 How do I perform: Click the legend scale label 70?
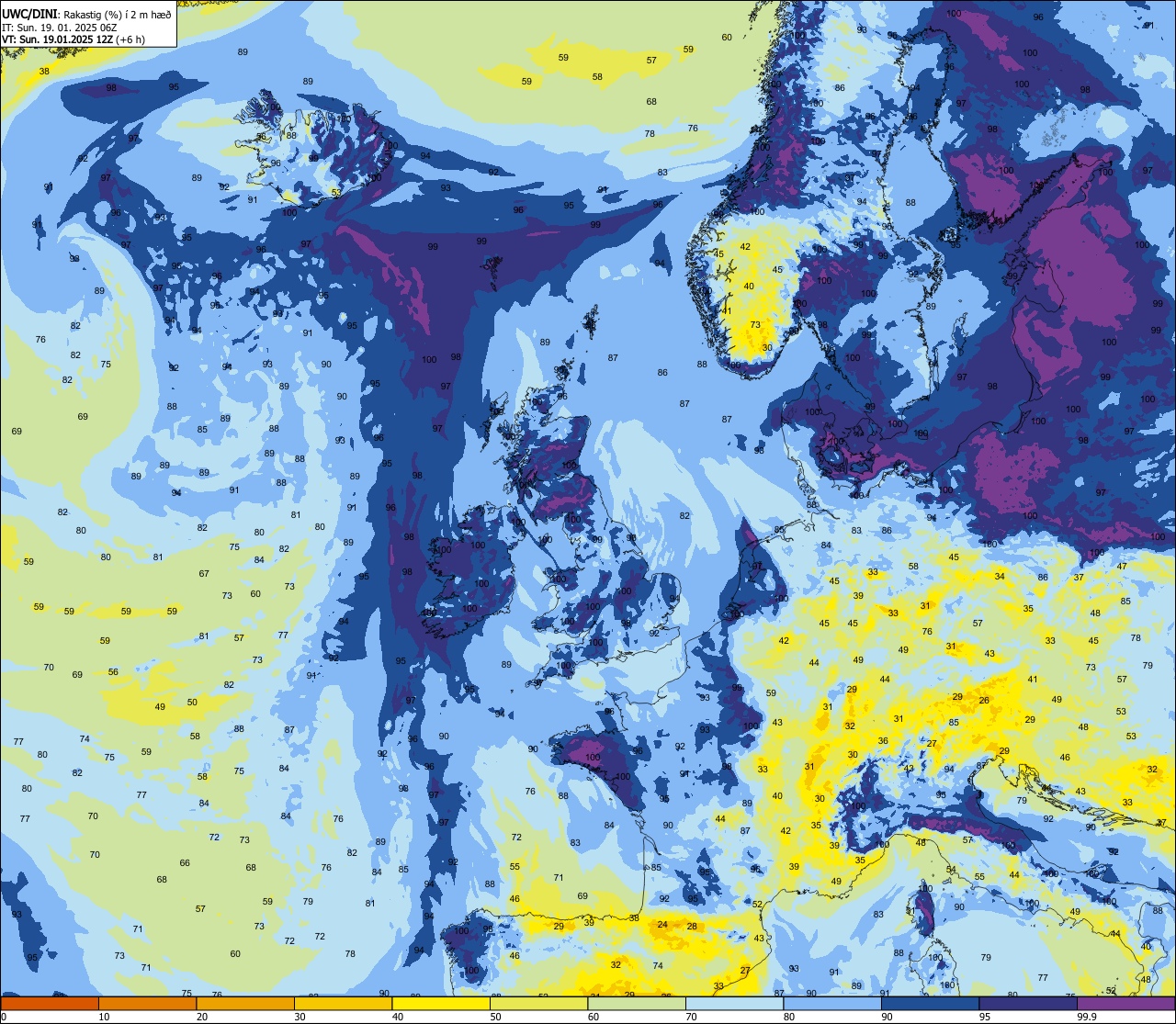pos(691,1017)
